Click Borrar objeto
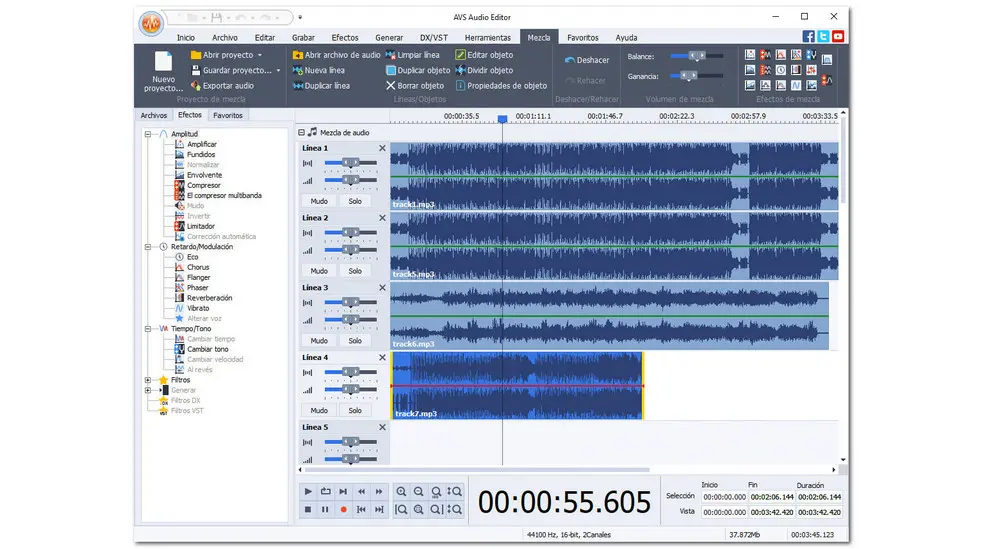 (x=415, y=85)
